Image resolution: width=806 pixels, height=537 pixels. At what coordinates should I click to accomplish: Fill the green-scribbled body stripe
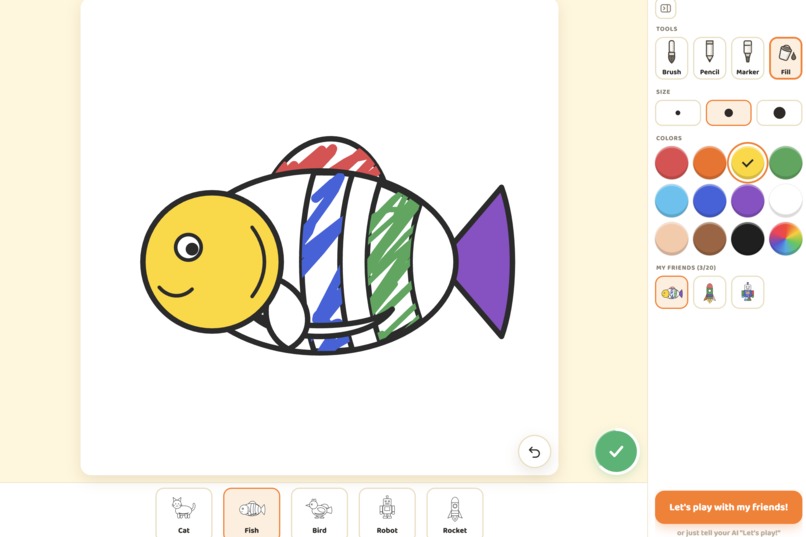[x=393, y=257]
